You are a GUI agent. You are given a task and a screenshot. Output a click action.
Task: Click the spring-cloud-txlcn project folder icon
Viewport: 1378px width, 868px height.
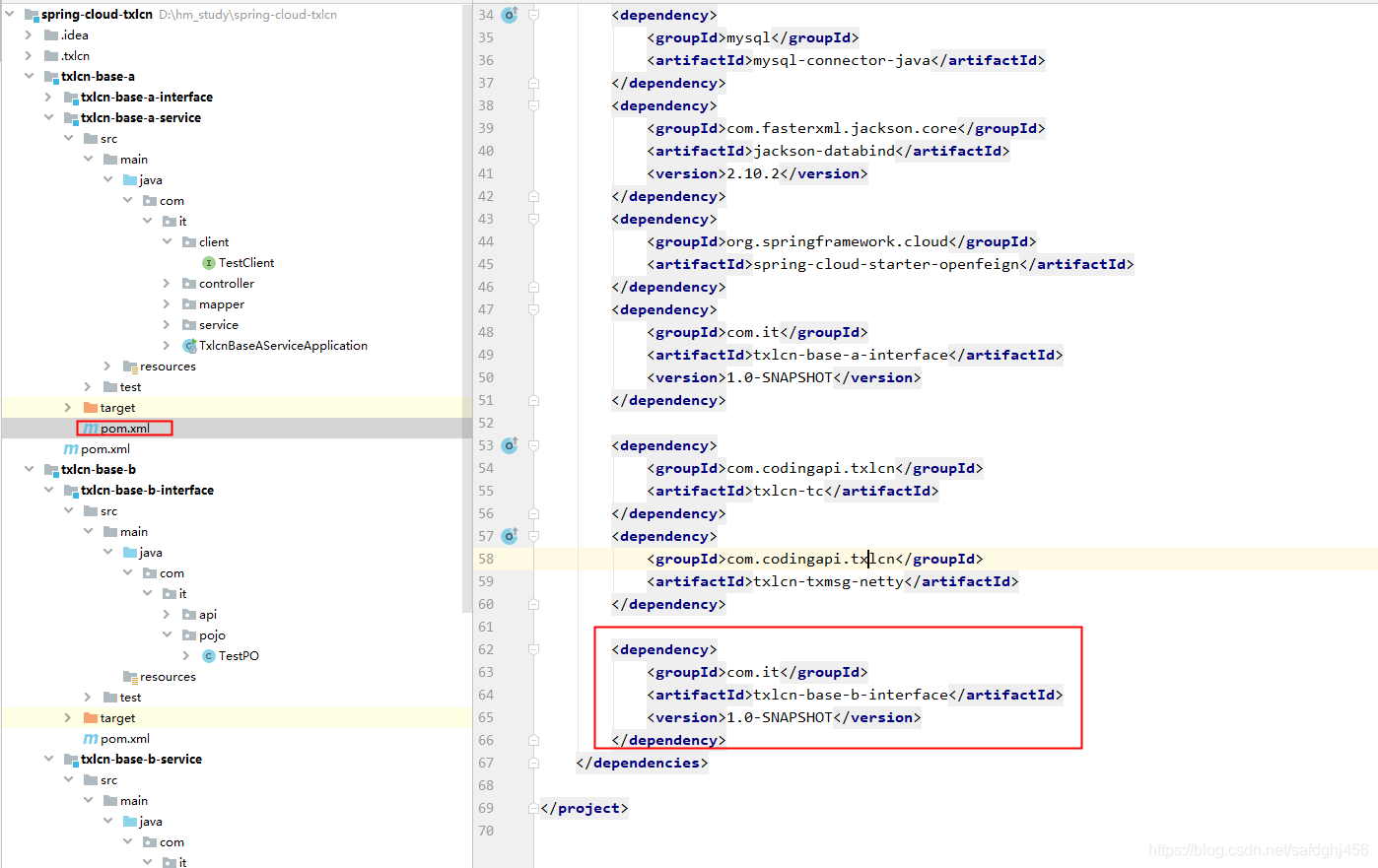pyautogui.click(x=32, y=15)
